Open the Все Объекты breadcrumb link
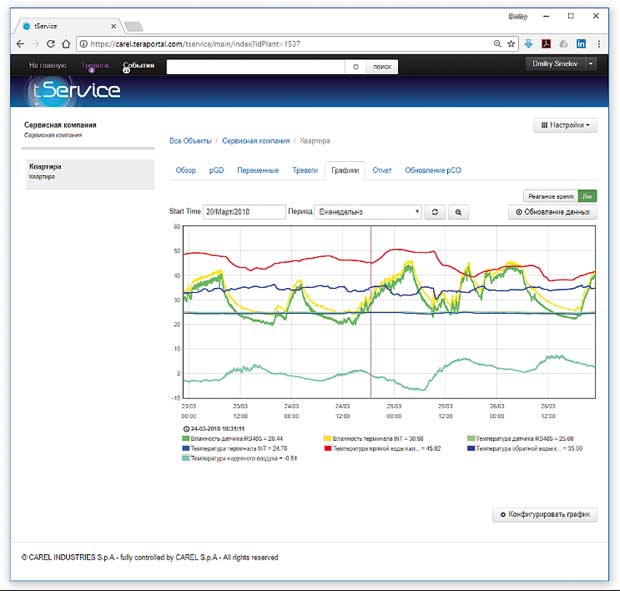The width and height of the screenshot is (620, 591). pyautogui.click(x=190, y=141)
